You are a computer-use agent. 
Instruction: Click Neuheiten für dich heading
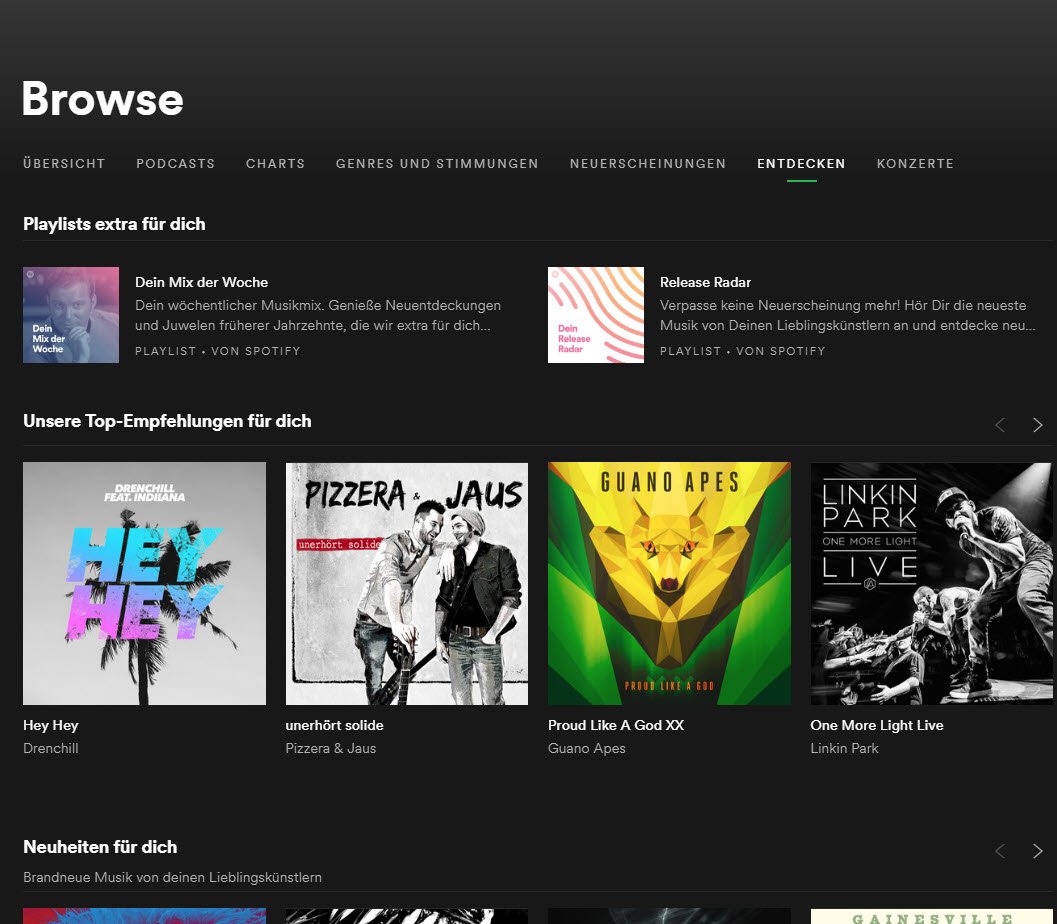point(100,847)
